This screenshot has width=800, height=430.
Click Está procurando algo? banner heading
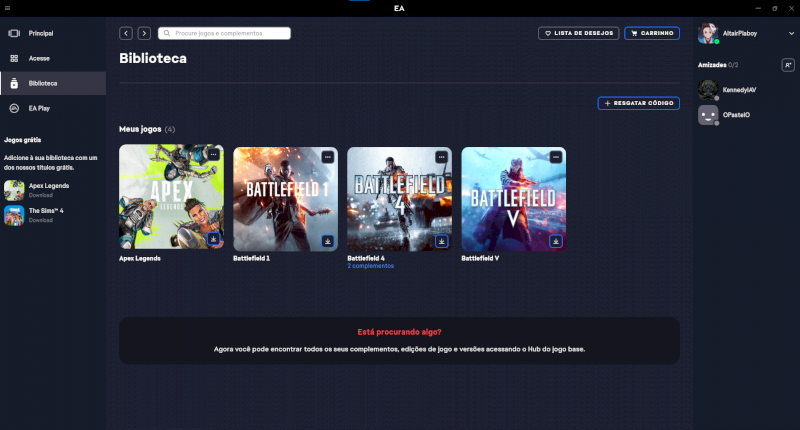click(x=399, y=332)
